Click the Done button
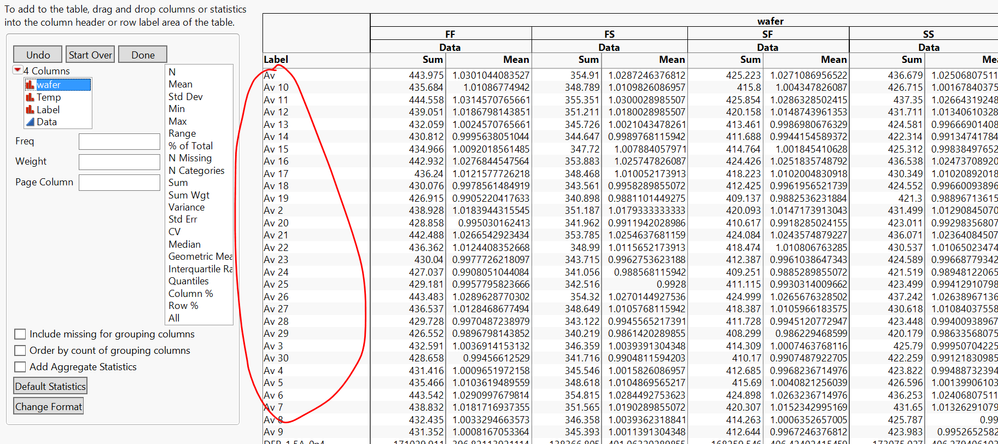The image size is (998, 444). 143,55
